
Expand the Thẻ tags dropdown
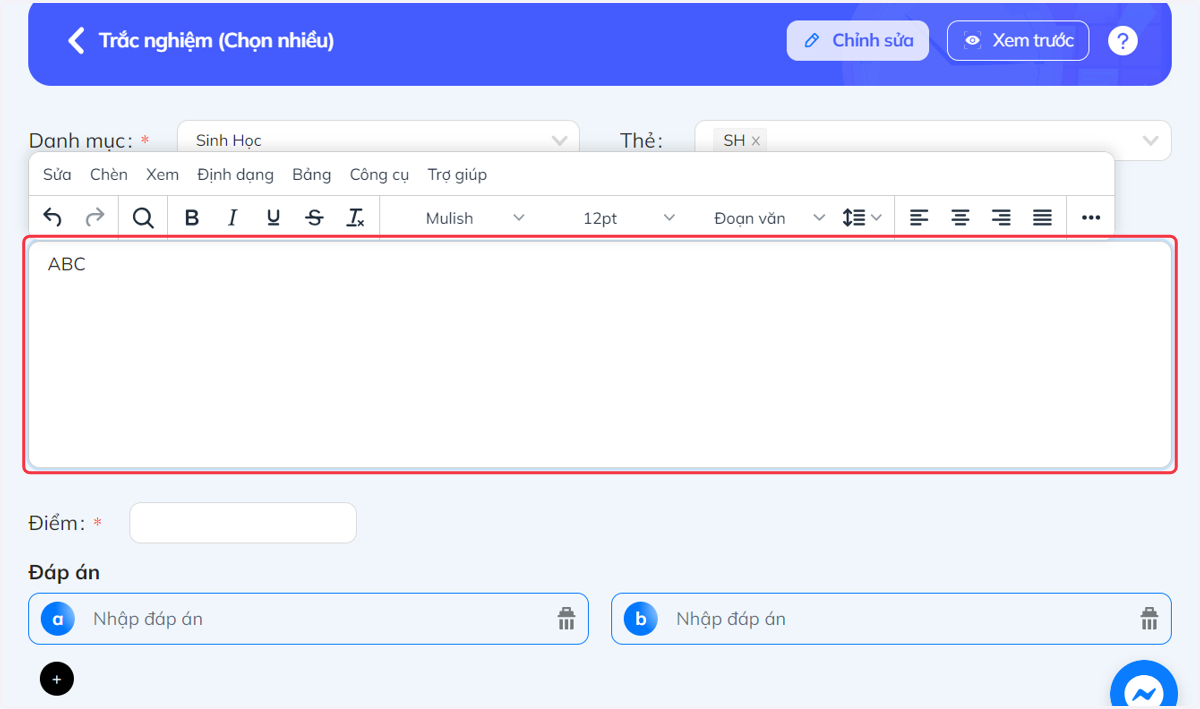click(1150, 140)
